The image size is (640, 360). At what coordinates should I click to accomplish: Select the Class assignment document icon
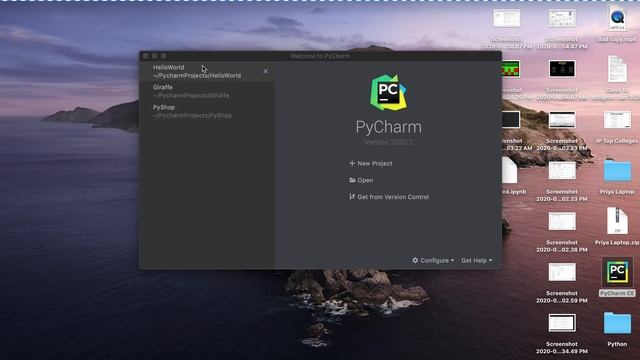[x=617, y=69]
